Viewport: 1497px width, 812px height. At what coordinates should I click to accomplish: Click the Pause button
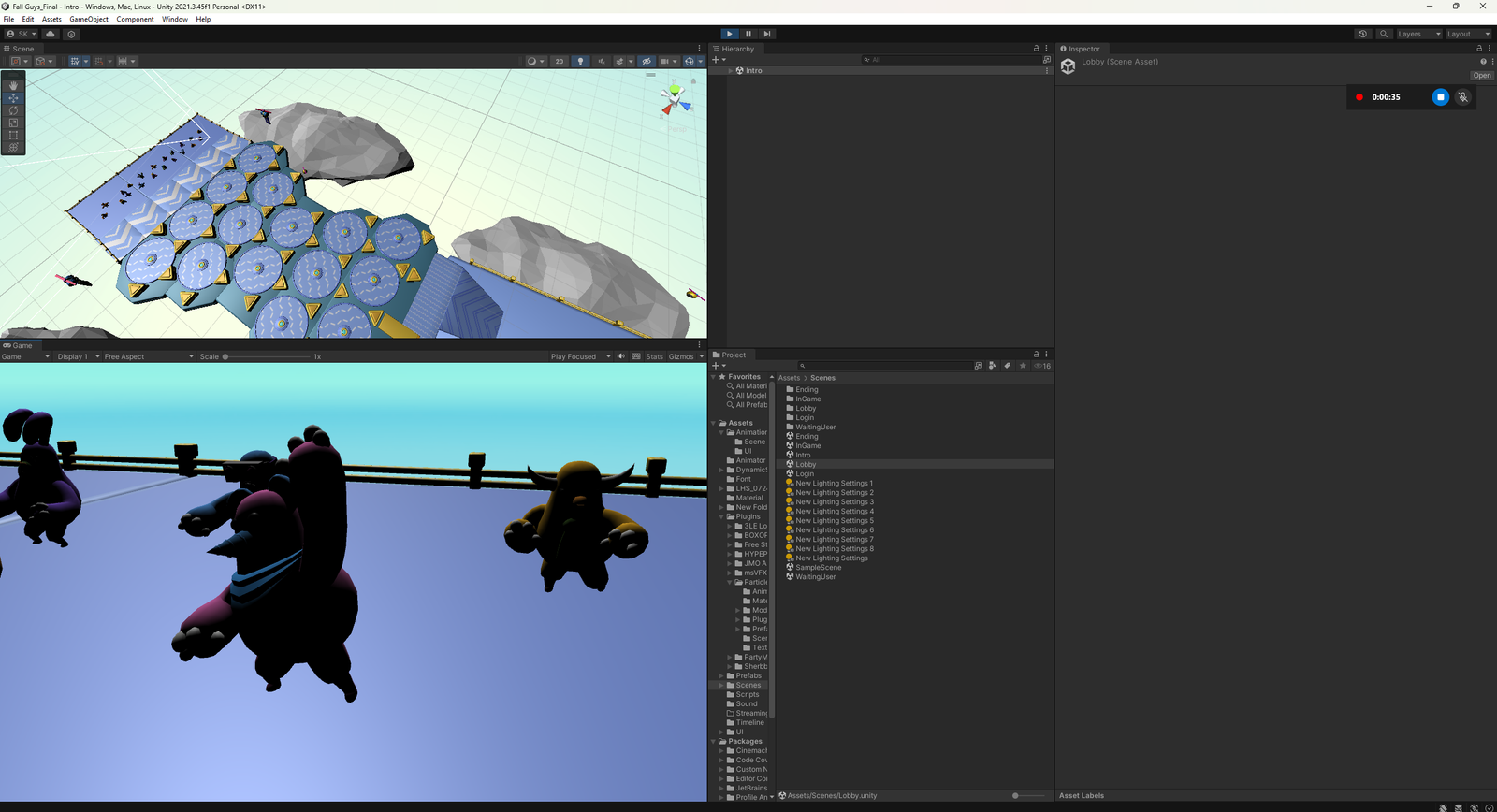(748, 34)
